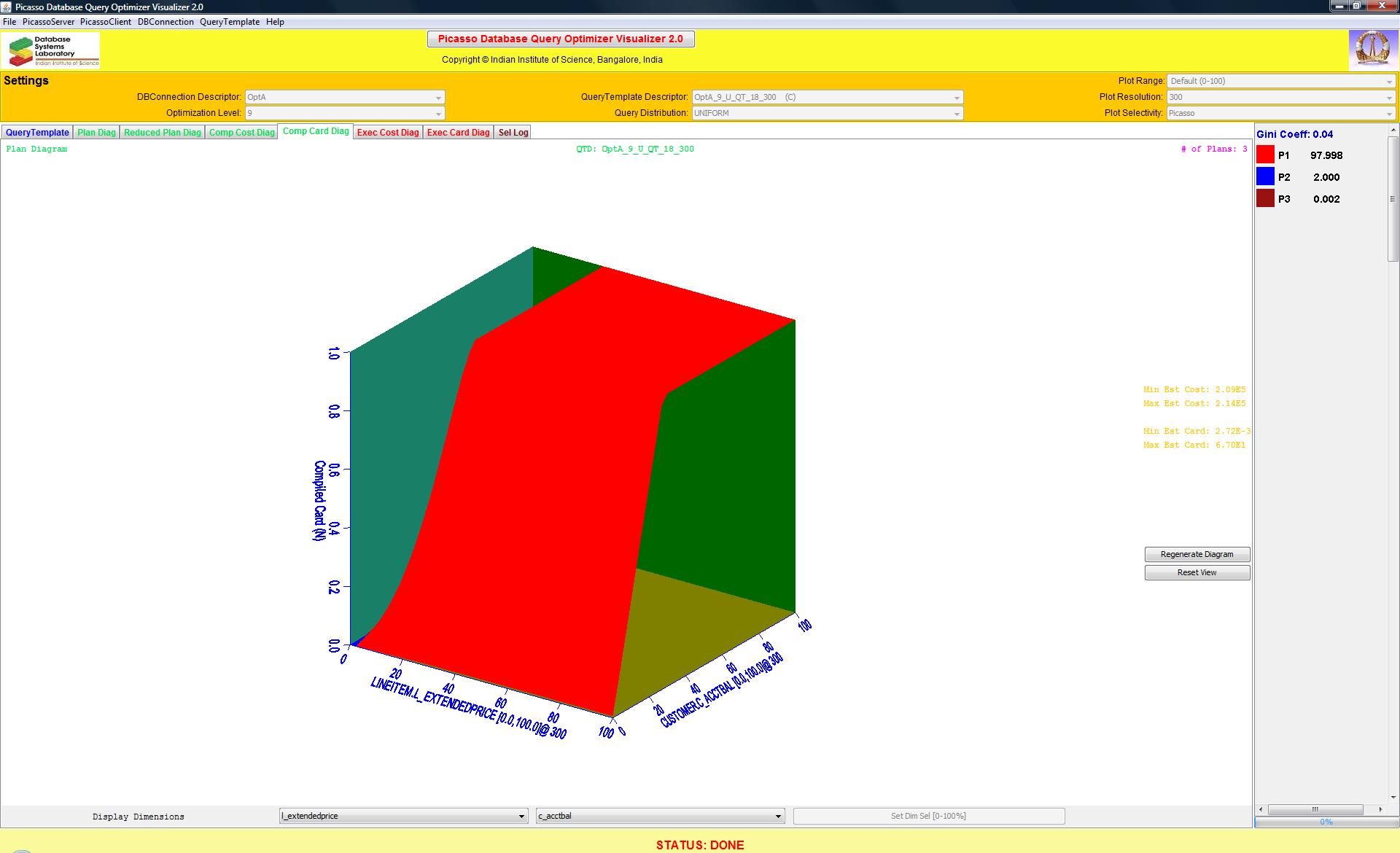Expand the l_extendedprice dimension dropdown
The height and width of the screenshot is (853, 1400).
(x=403, y=816)
